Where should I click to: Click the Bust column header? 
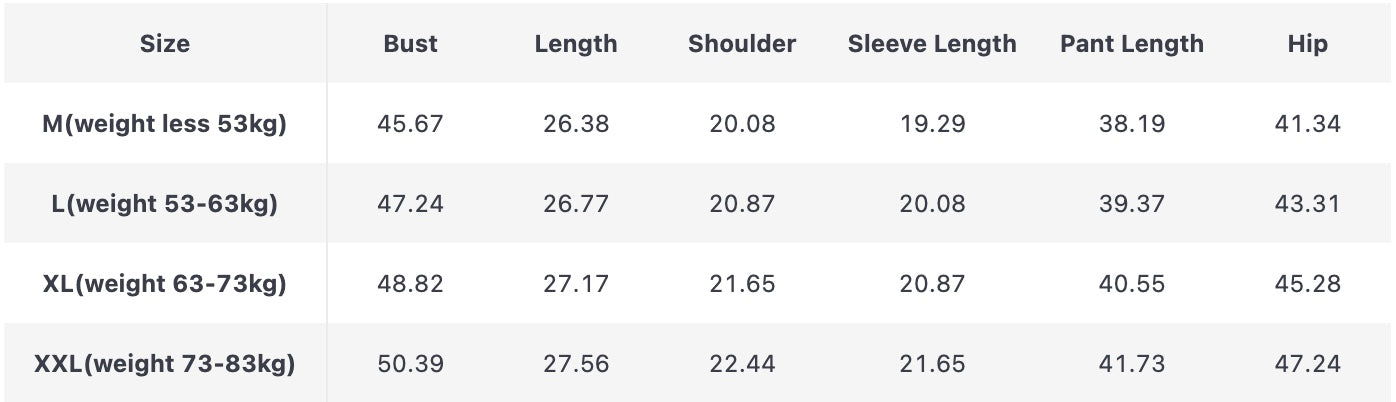click(x=410, y=44)
